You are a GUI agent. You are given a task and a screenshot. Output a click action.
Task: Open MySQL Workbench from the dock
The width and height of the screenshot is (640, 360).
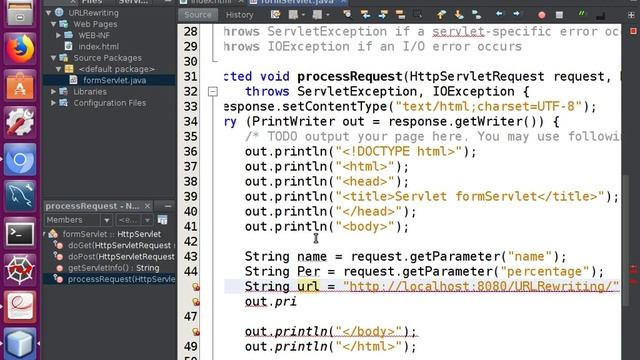[20, 196]
